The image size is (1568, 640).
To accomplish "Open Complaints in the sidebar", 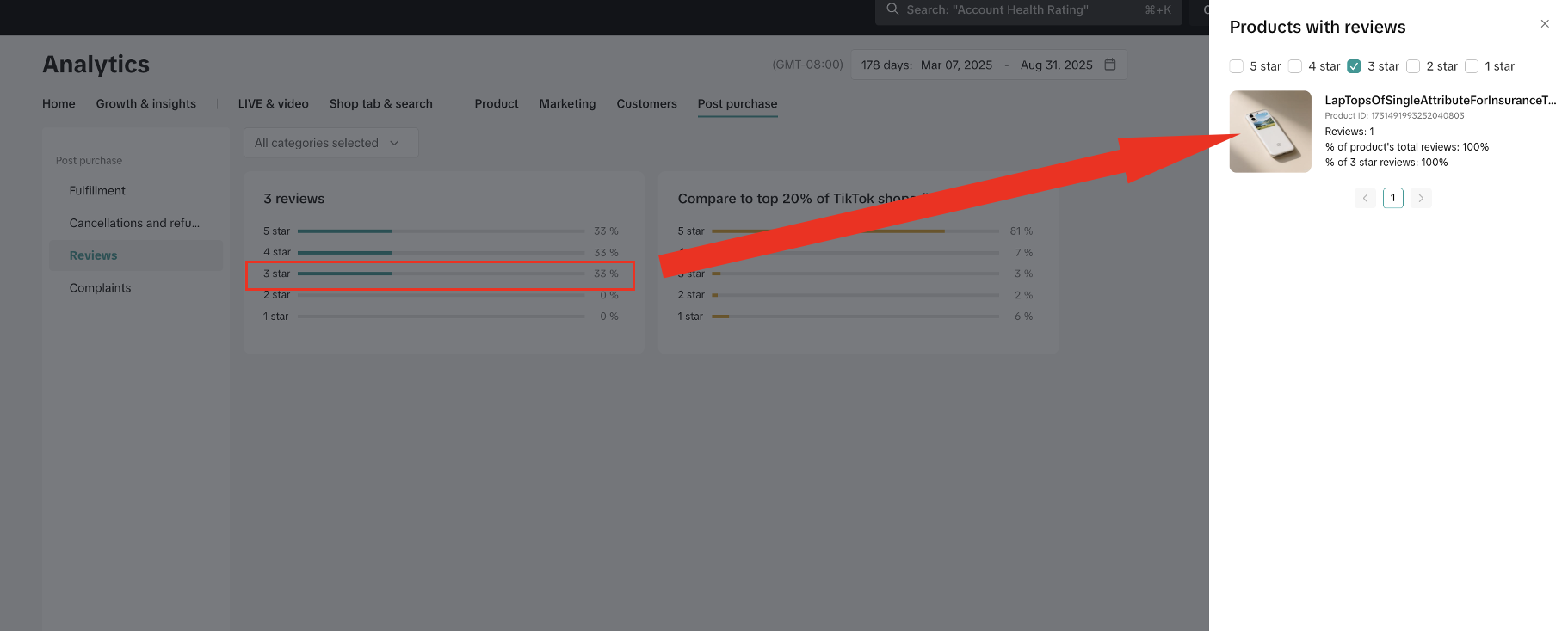I will (100, 287).
